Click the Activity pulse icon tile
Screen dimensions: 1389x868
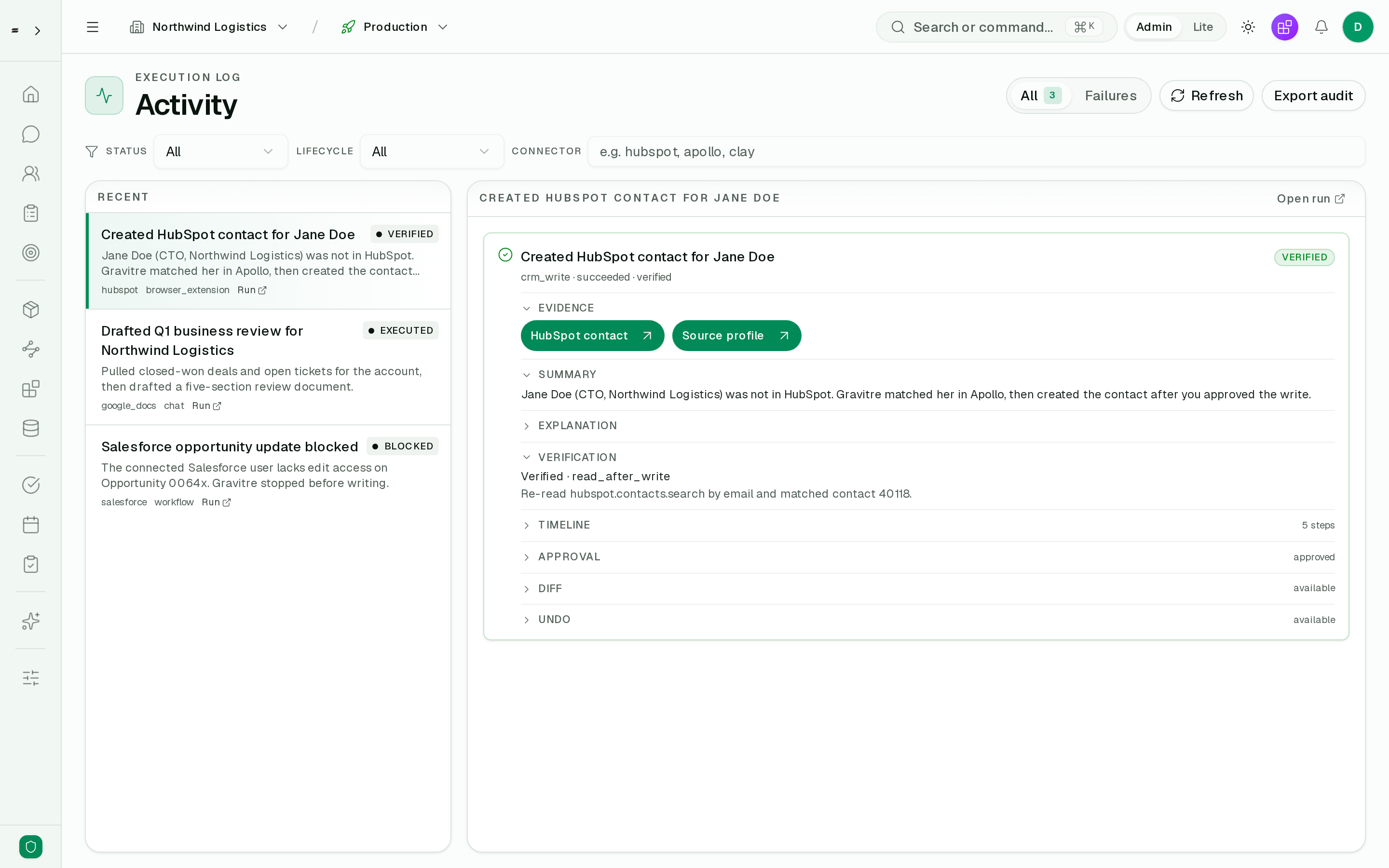104,95
